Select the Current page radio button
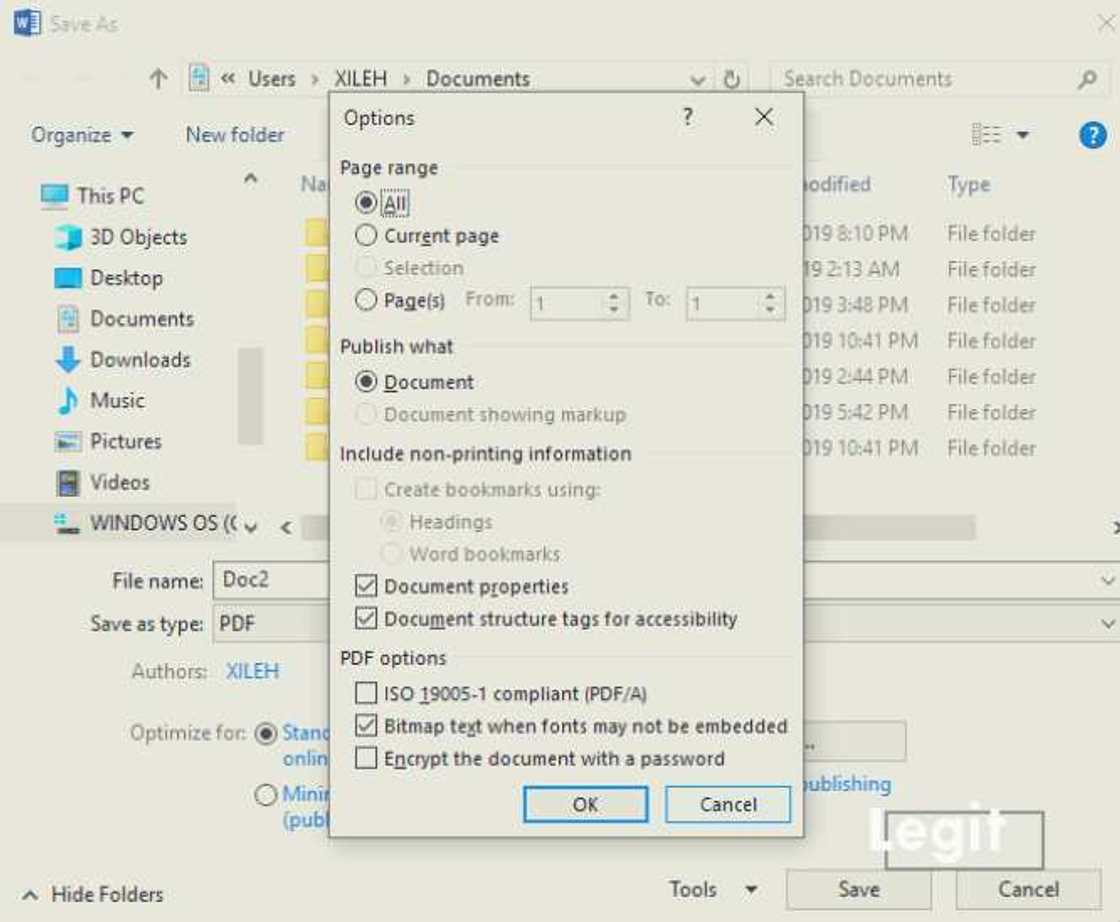The width and height of the screenshot is (1120, 922). pyautogui.click(x=367, y=237)
